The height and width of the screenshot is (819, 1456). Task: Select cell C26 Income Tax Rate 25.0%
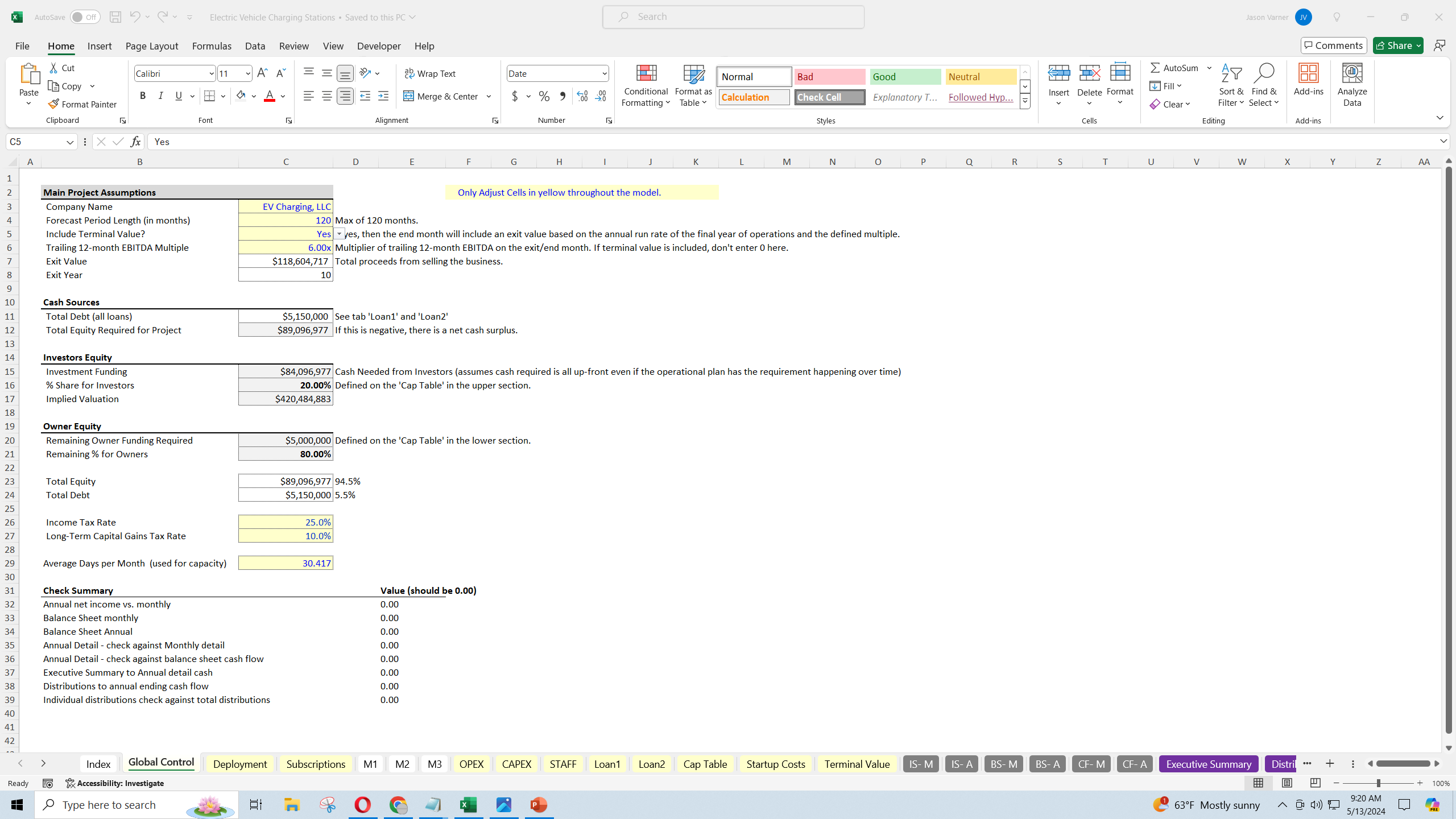click(286, 522)
